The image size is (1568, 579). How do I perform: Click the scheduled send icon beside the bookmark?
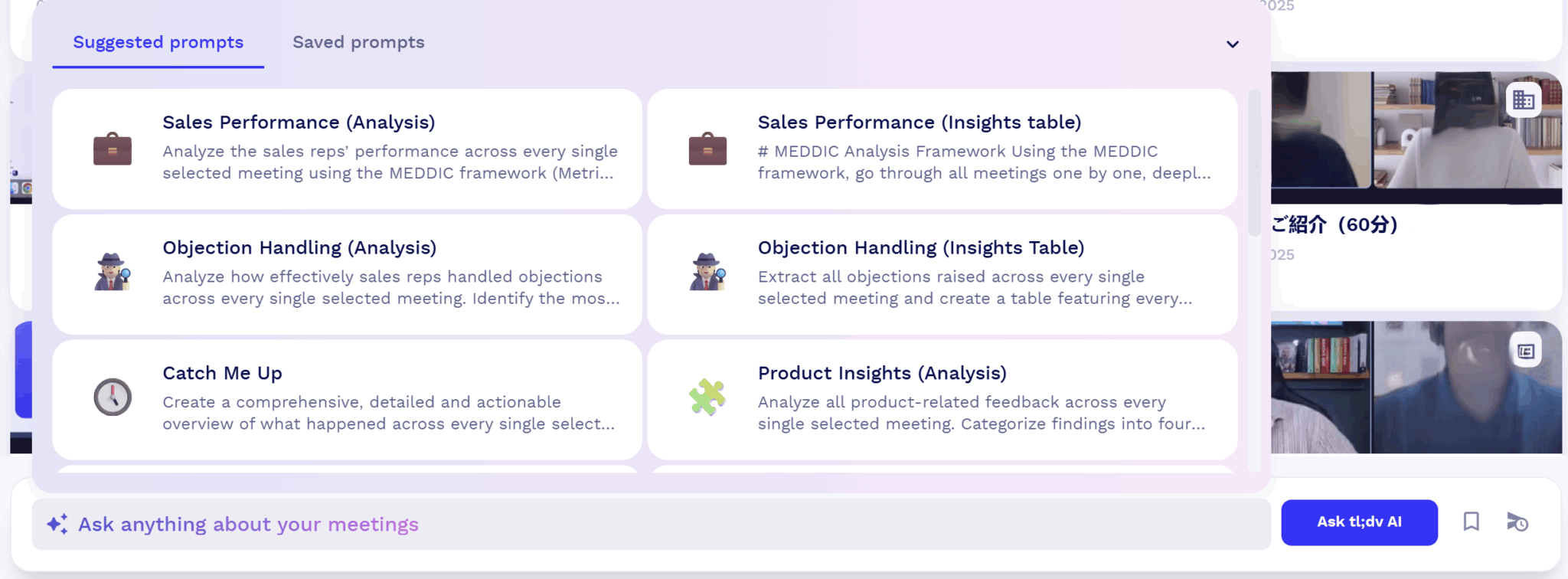pyautogui.click(x=1517, y=522)
